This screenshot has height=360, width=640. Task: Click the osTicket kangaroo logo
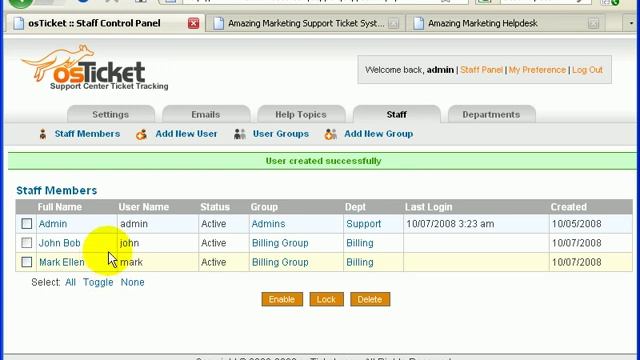[x=94, y=67]
